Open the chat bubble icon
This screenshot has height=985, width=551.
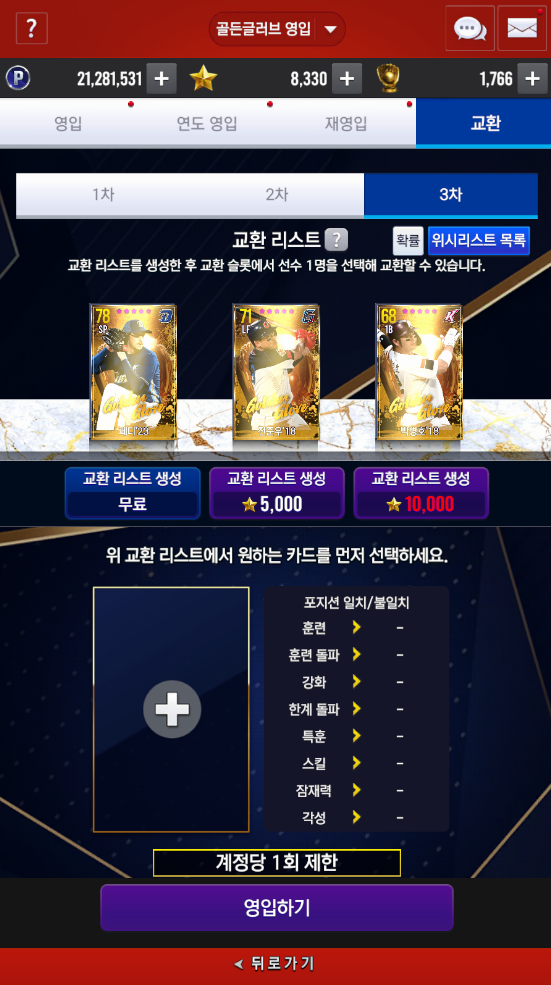click(x=470, y=28)
